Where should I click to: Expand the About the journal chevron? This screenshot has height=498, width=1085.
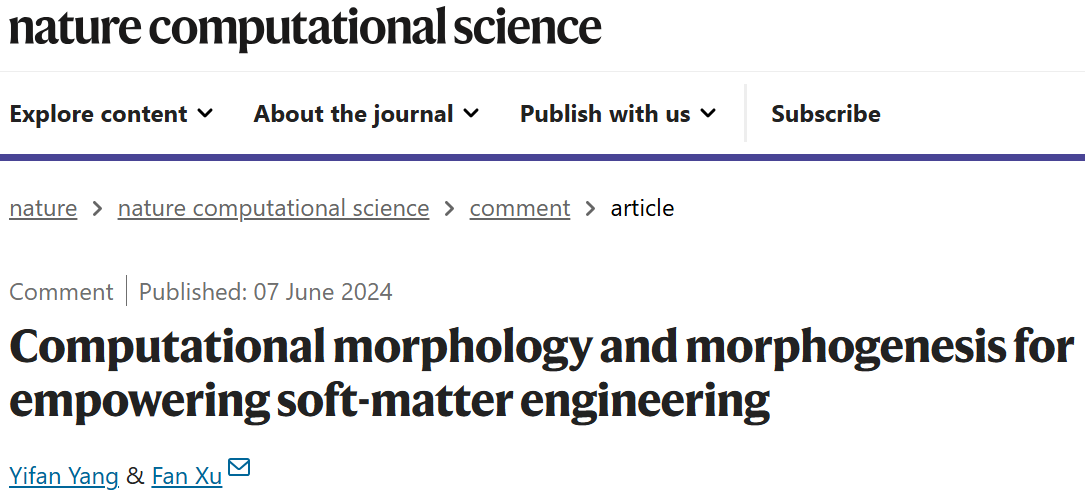(471, 113)
